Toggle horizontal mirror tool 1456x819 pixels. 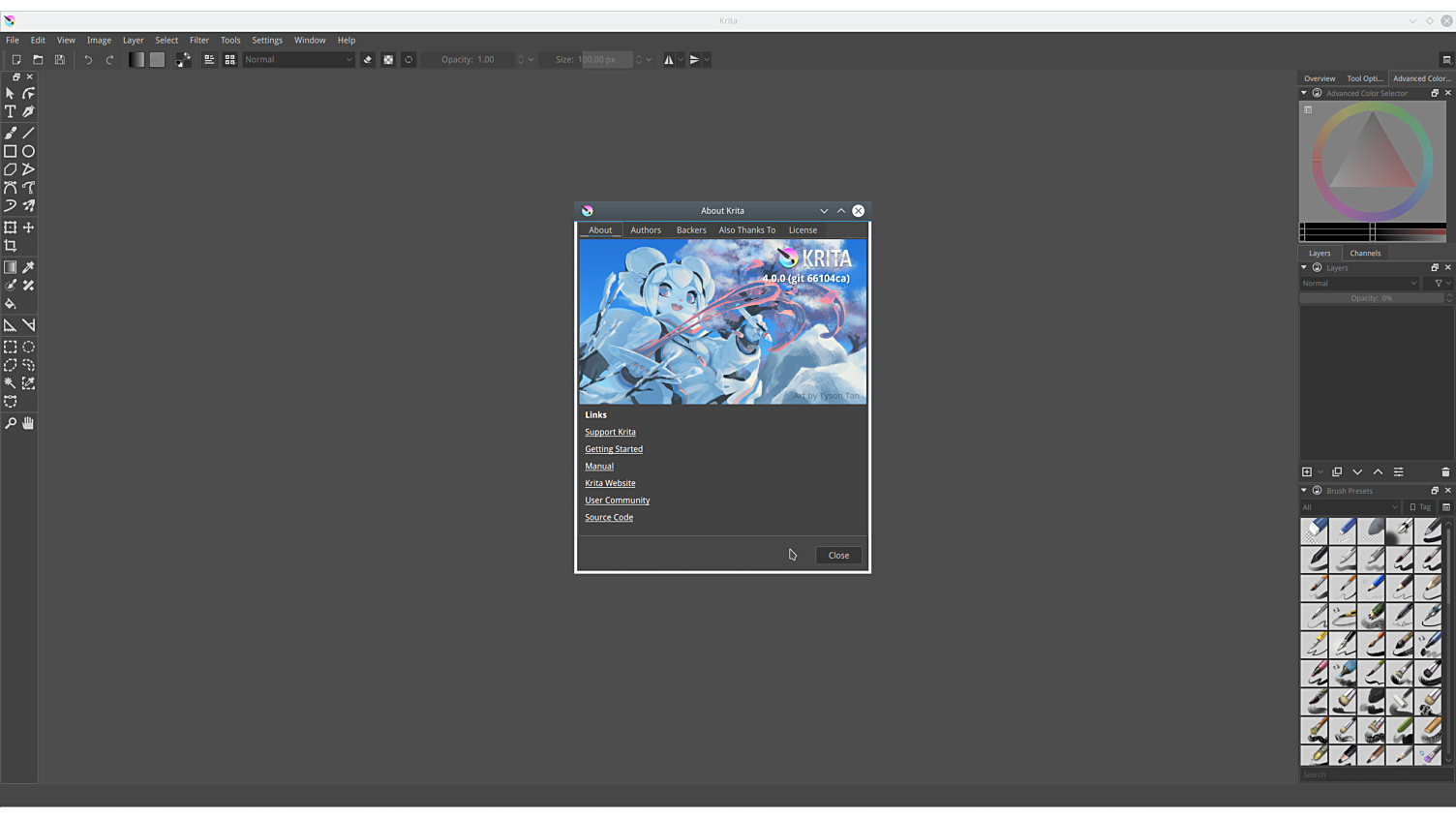click(669, 60)
